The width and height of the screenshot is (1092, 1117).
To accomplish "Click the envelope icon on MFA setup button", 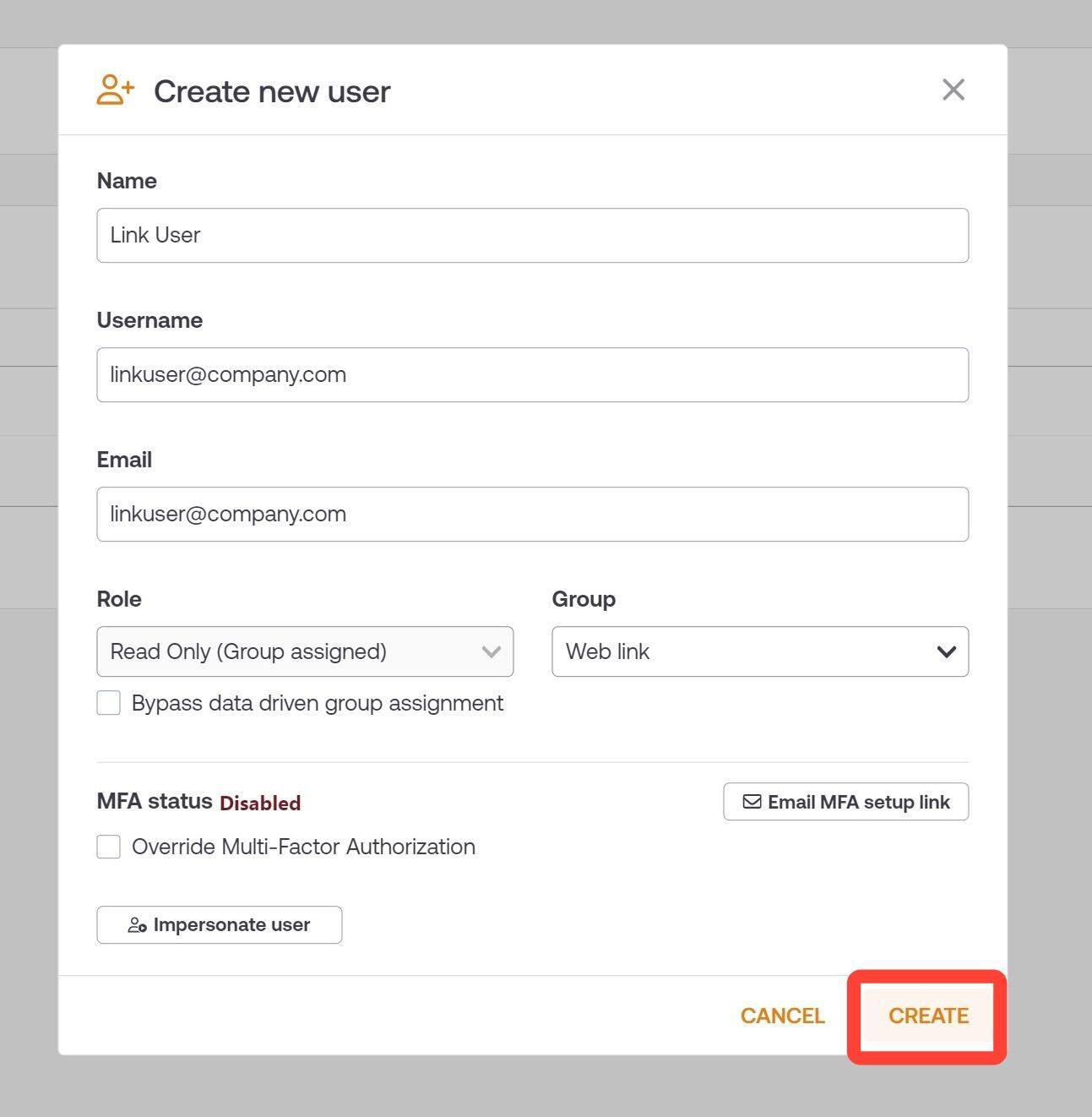I will coord(752,802).
